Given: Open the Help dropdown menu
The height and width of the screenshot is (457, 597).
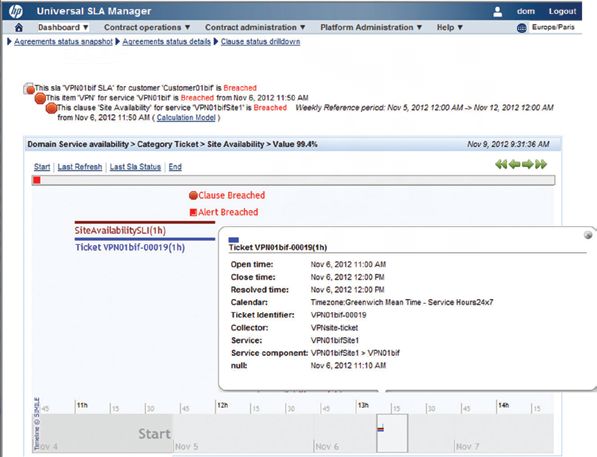Looking at the screenshot, I should tap(449, 27).
